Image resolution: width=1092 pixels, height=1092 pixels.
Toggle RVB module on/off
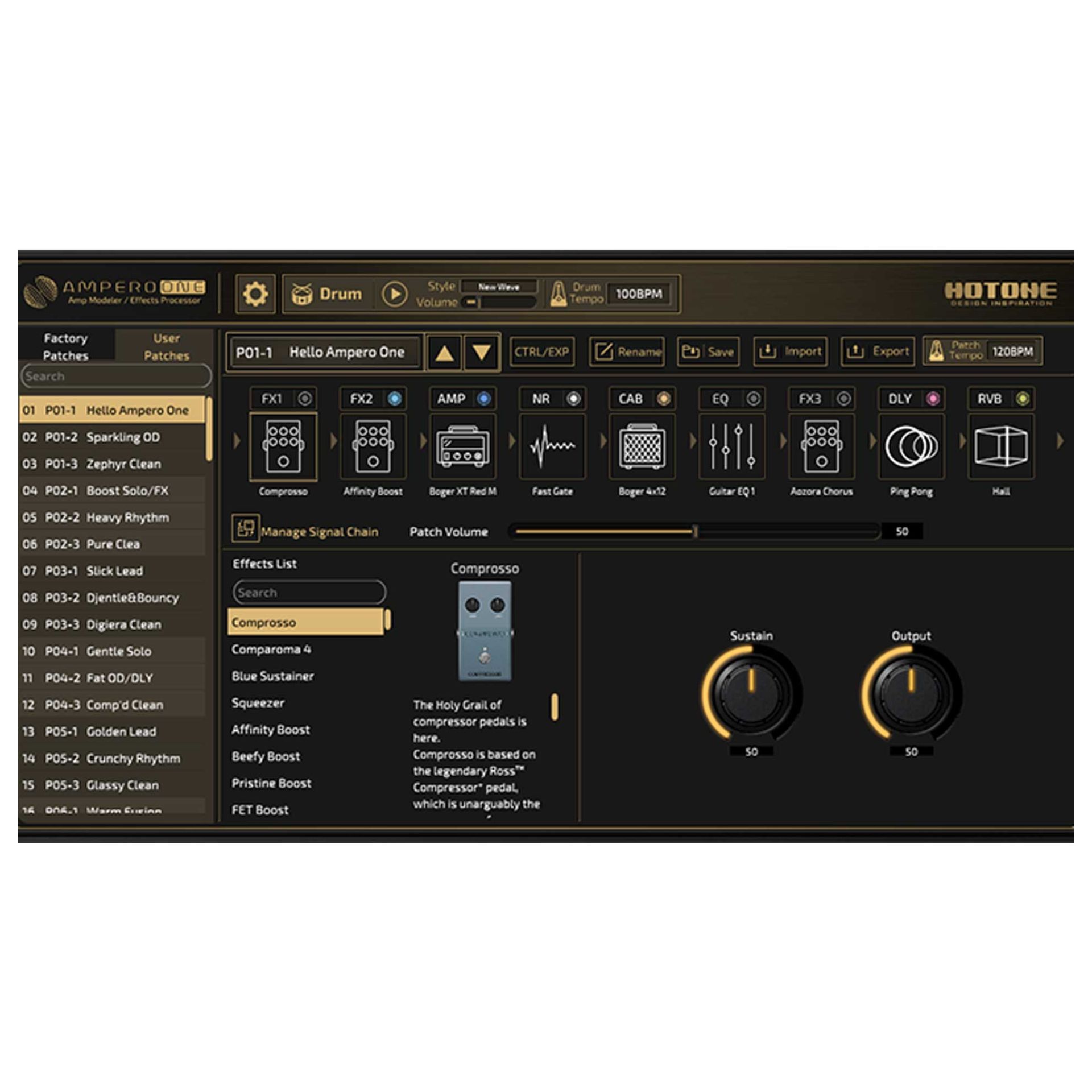(1023, 399)
